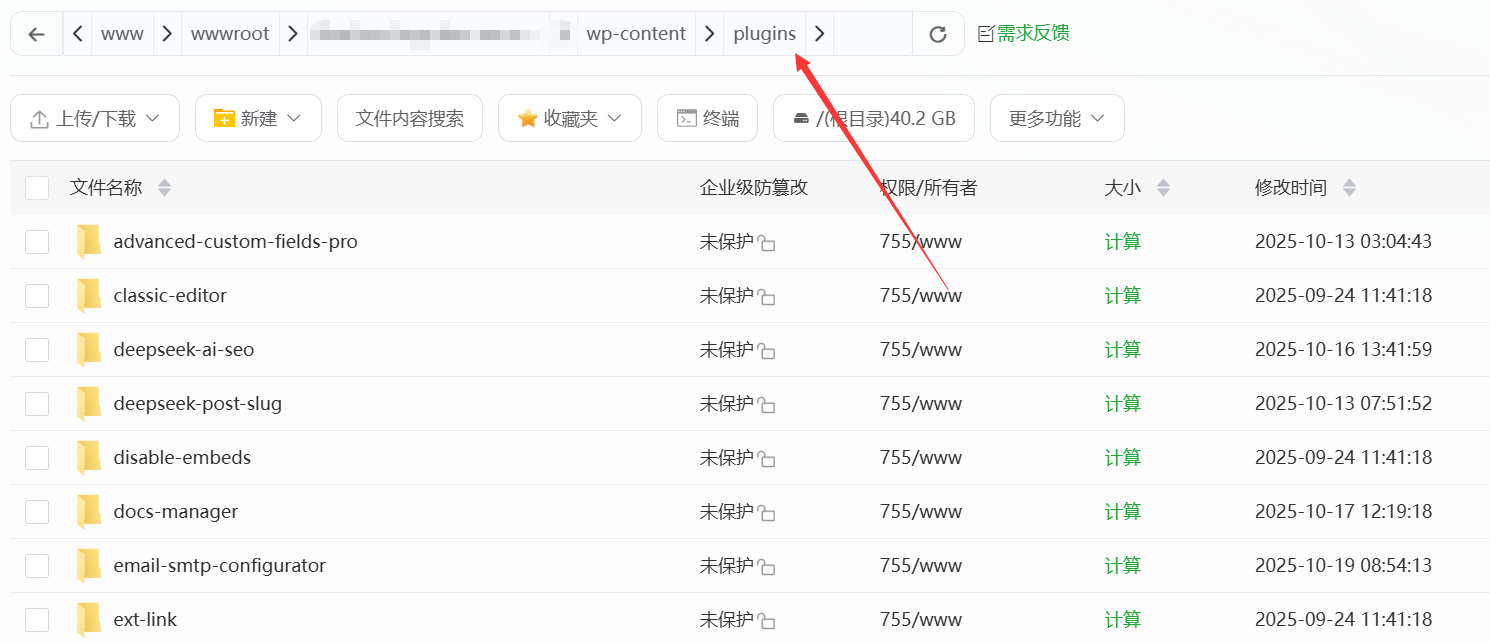1490x642 pixels.
Task: Sort by size arrows
Action: click(x=1163, y=187)
